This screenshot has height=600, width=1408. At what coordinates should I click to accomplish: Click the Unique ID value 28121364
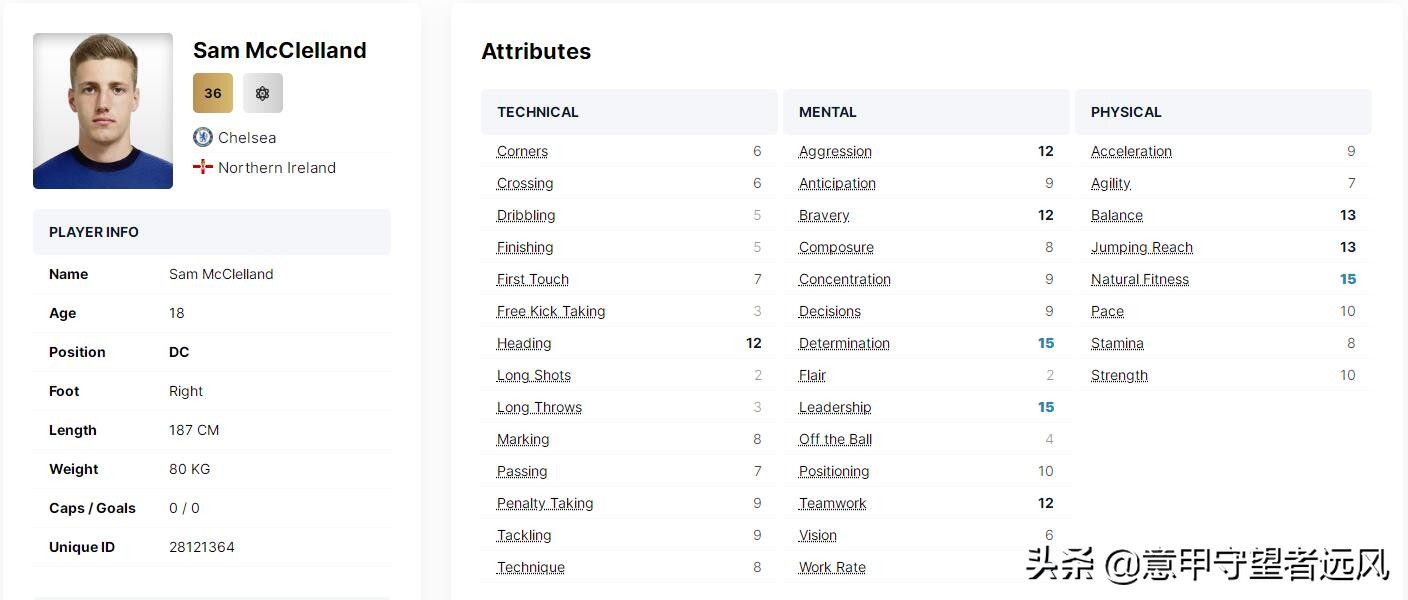pyautogui.click(x=202, y=547)
